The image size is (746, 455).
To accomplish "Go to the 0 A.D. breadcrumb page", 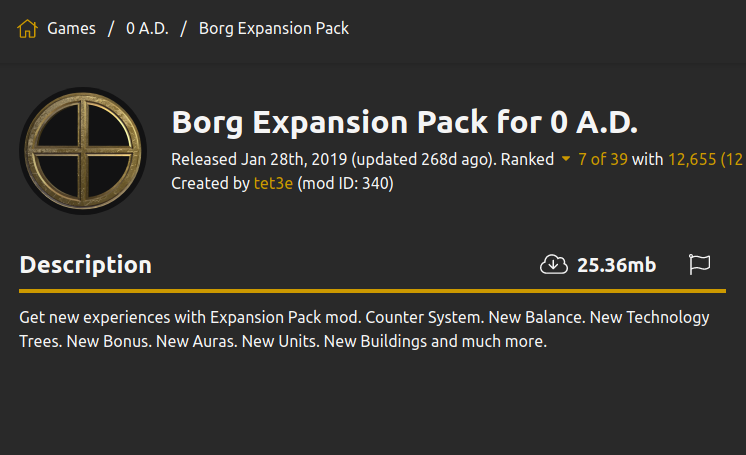I will [x=147, y=29].
